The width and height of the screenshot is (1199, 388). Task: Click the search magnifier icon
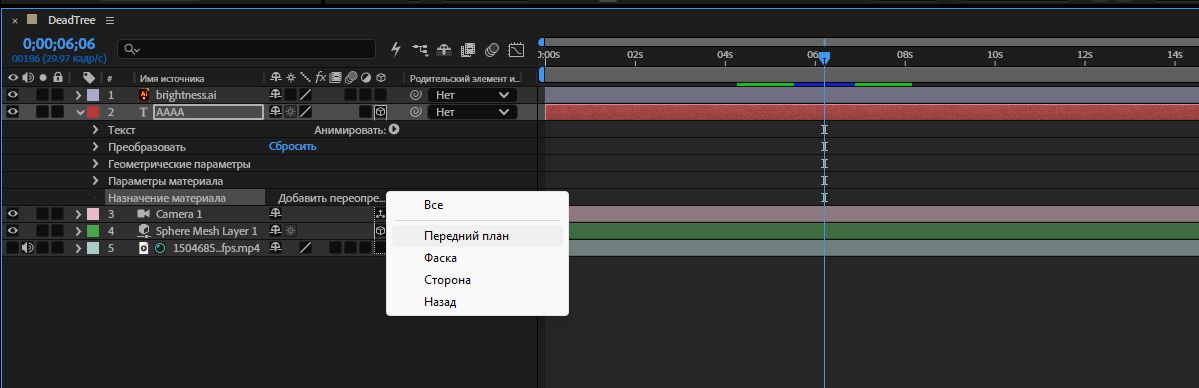tap(132, 49)
